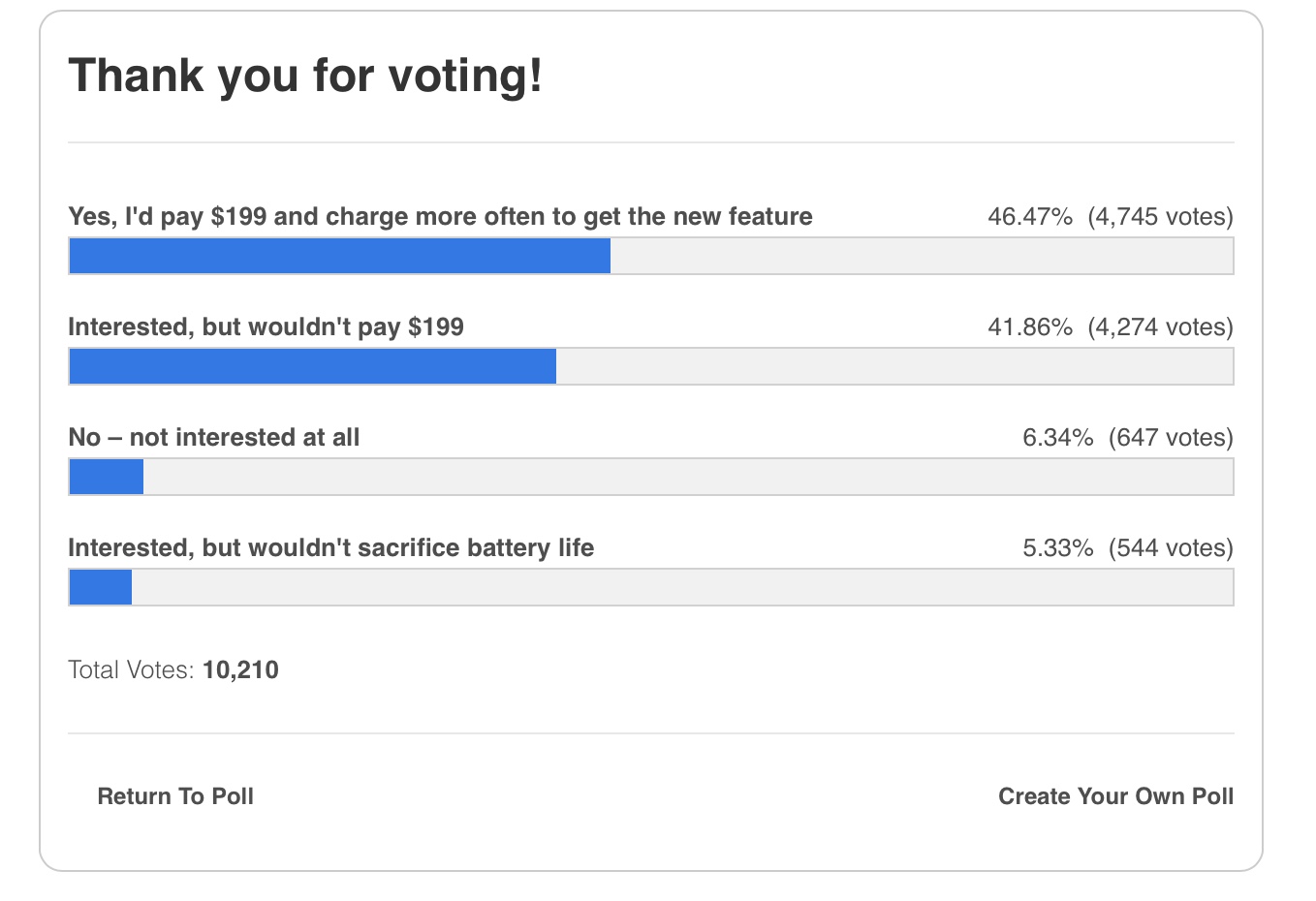The height and width of the screenshot is (901, 1316).
Task: Click the "wouldn't sacrifice battery life" option label
Action: [330, 547]
